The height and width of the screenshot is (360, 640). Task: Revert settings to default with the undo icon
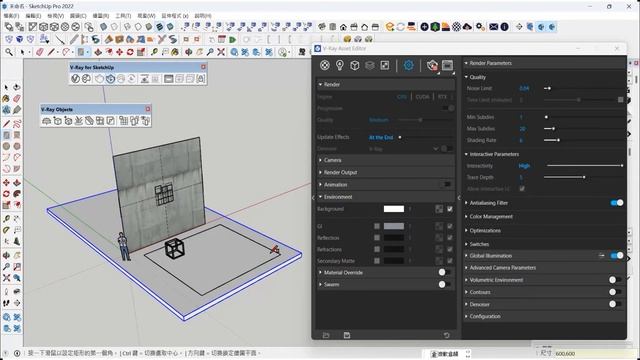[x=447, y=335]
